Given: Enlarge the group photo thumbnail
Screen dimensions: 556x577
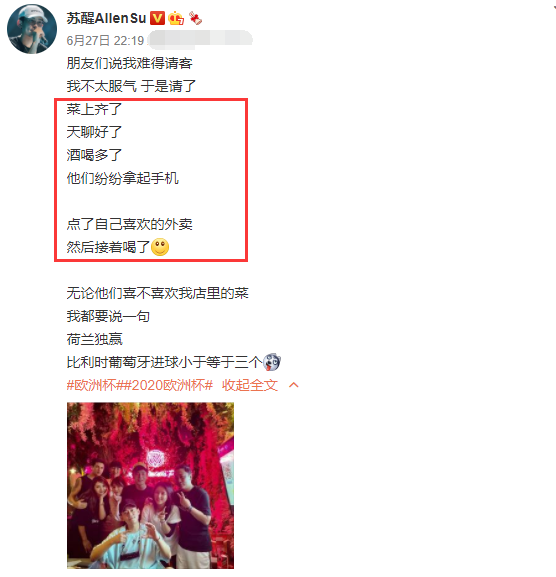Looking at the screenshot, I should click(x=150, y=486).
